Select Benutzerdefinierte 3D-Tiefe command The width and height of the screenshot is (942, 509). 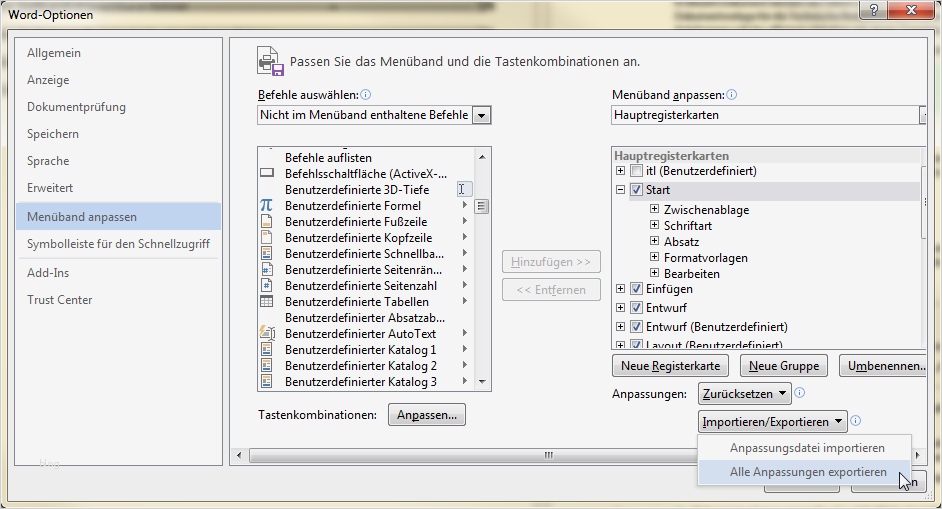click(x=357, y=190)
